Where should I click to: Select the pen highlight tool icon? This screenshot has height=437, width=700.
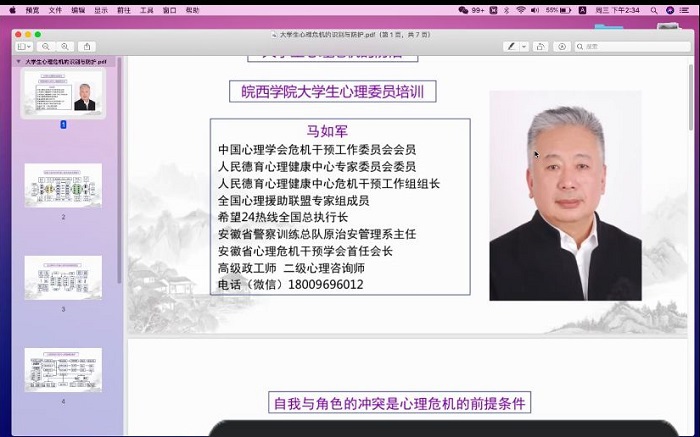[511, 46]
